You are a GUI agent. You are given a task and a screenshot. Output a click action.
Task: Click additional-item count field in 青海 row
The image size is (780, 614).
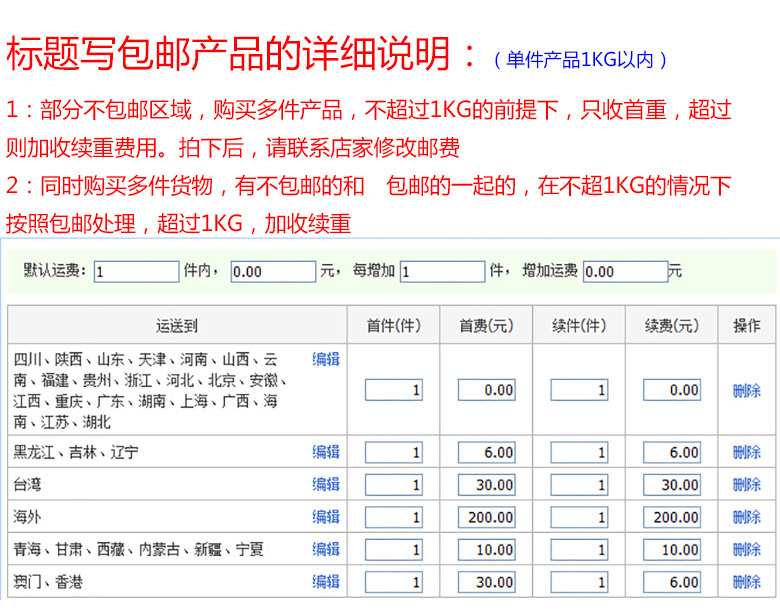[x=579, y=550]
